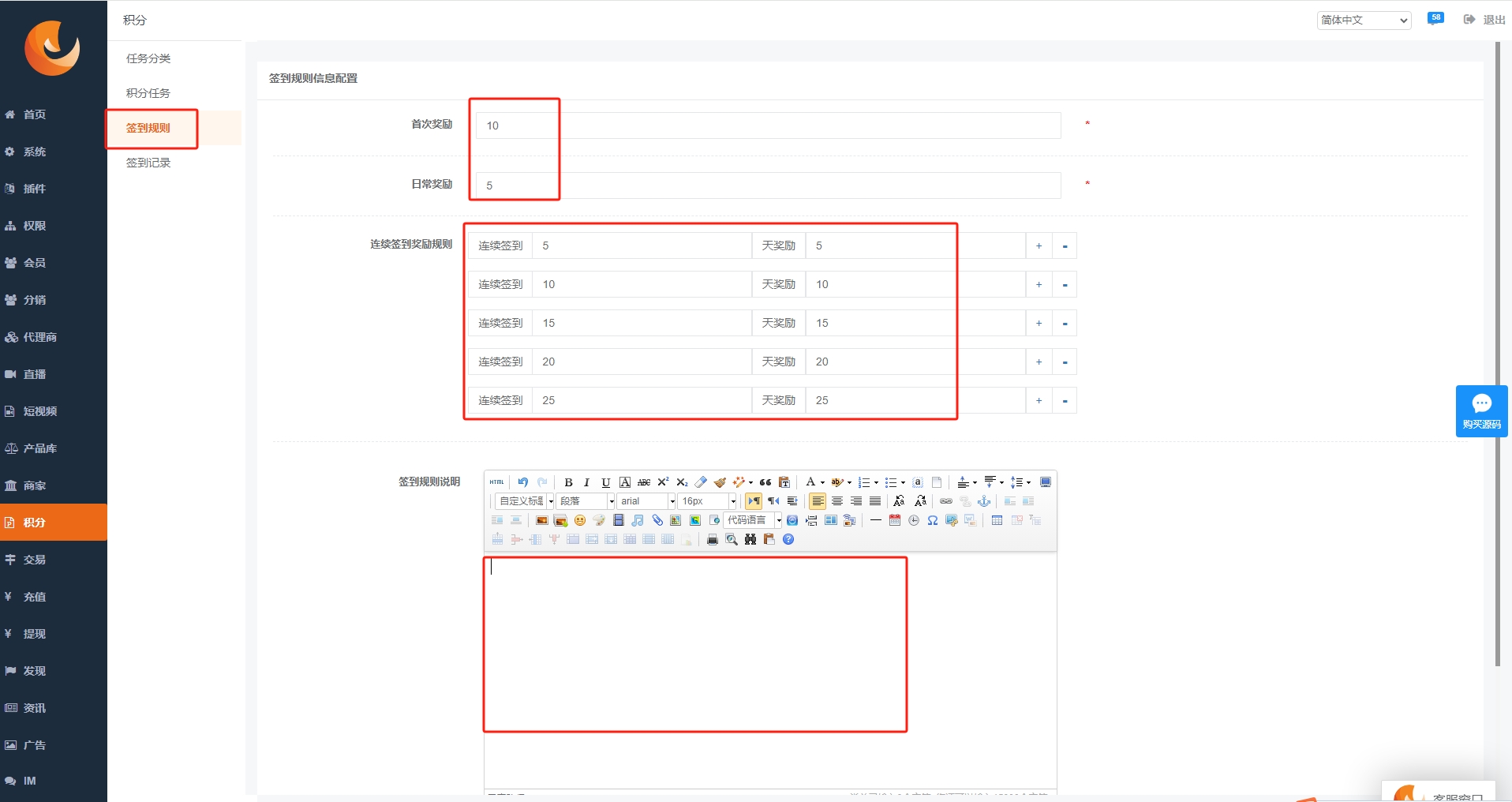Apply subscript formatting
Viewport: 1512px width, 802px height.
[682, 482]
